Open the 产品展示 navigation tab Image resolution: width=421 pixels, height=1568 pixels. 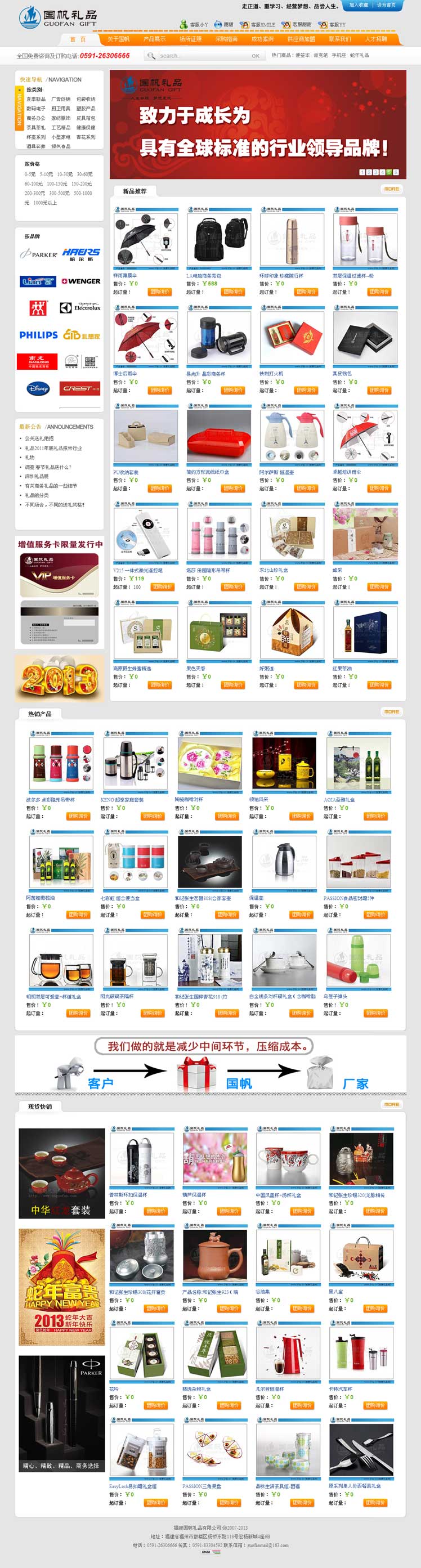point(155,39)
